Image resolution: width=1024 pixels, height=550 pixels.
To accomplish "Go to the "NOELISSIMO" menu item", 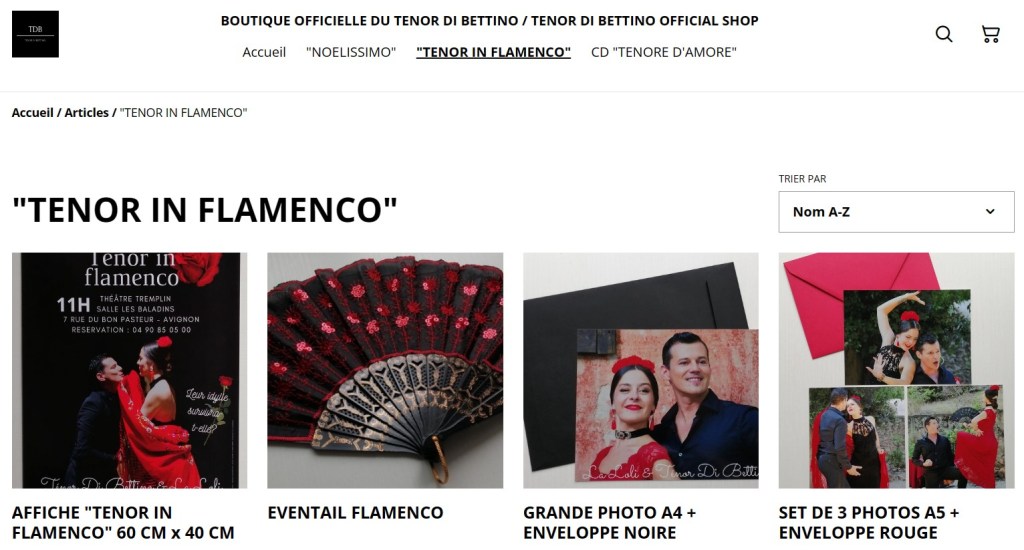I will [351, 52].
